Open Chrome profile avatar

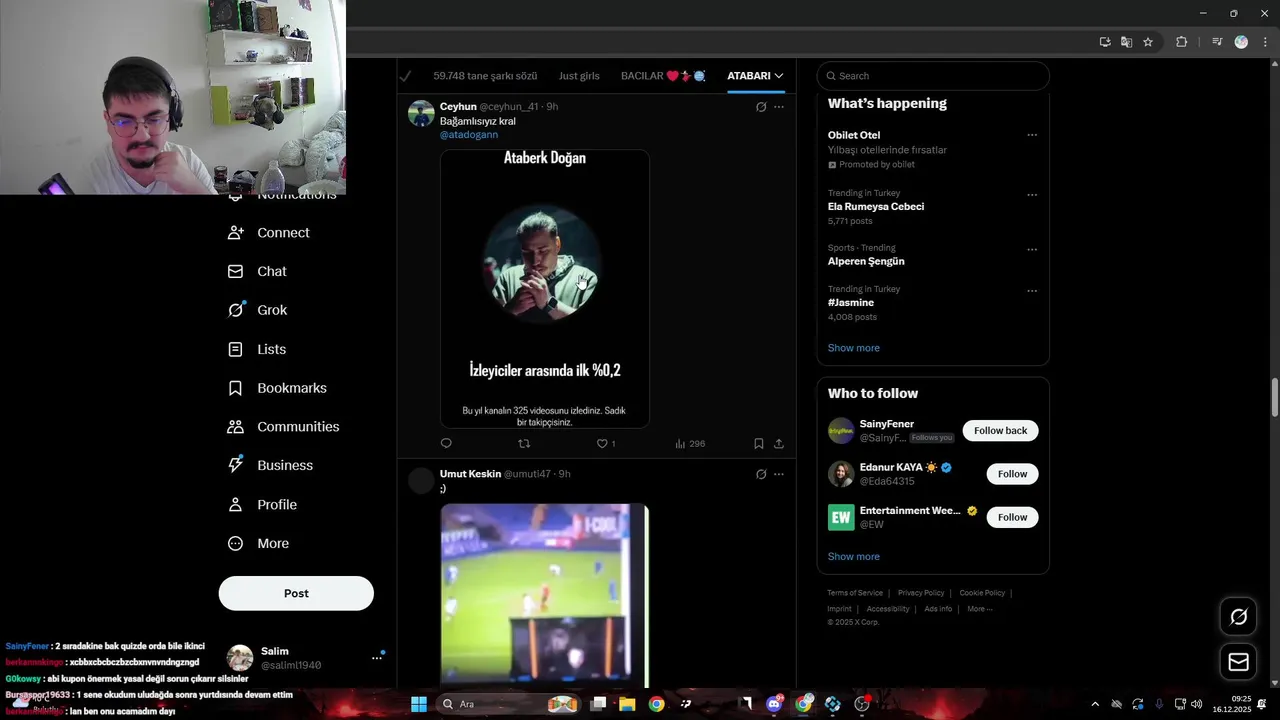tap(1241, 42)
